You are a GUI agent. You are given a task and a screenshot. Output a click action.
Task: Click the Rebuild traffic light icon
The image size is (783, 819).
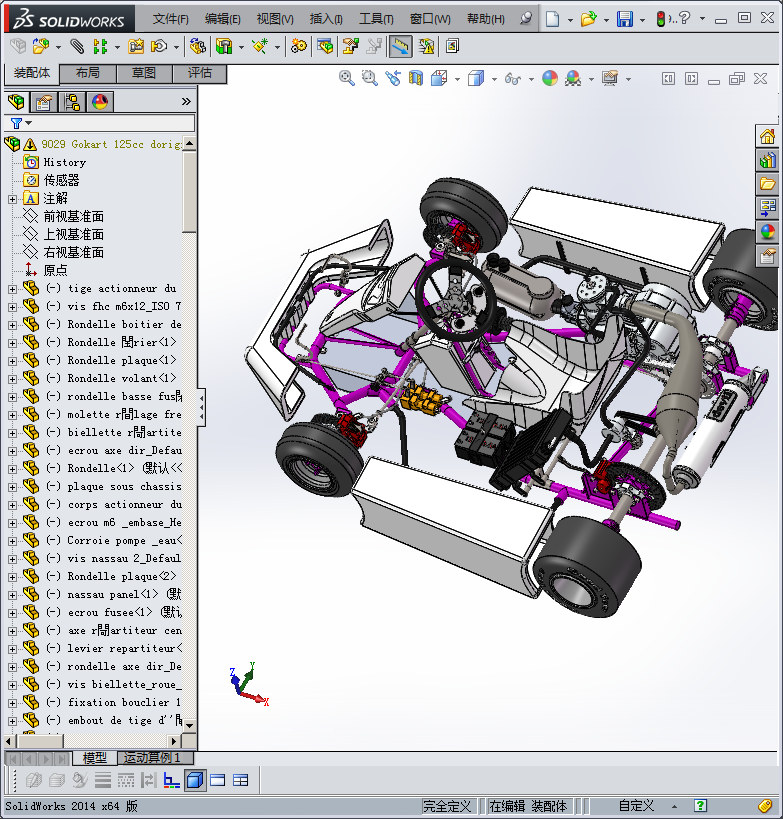pos(661,19)
